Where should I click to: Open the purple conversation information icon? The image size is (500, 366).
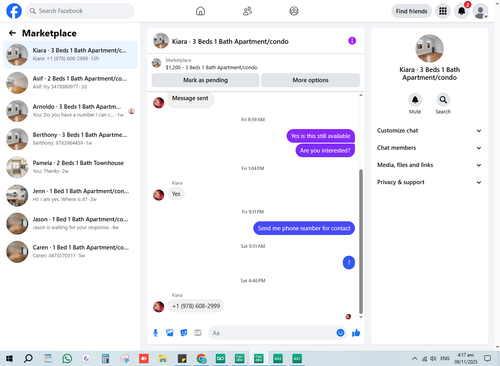(352, 41)
